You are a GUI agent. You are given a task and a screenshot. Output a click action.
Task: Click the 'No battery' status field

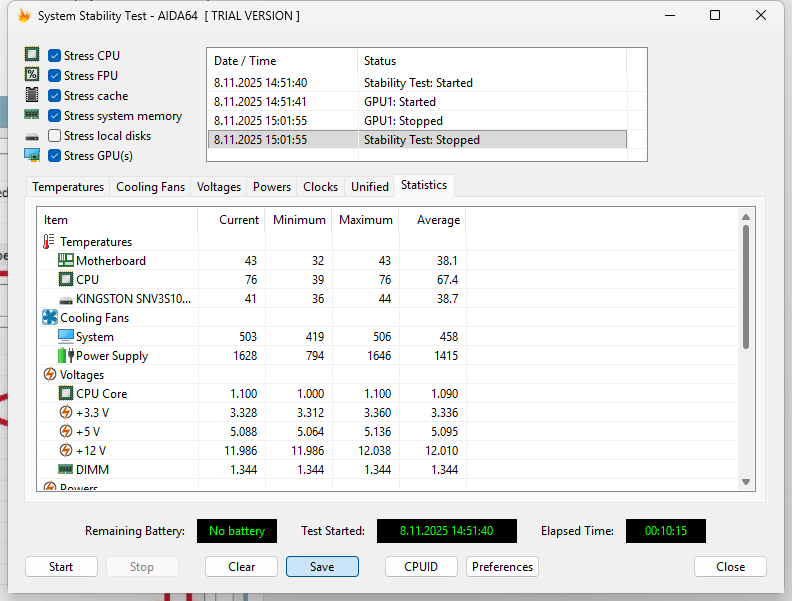pyautogui.click(x=237, y=531)
